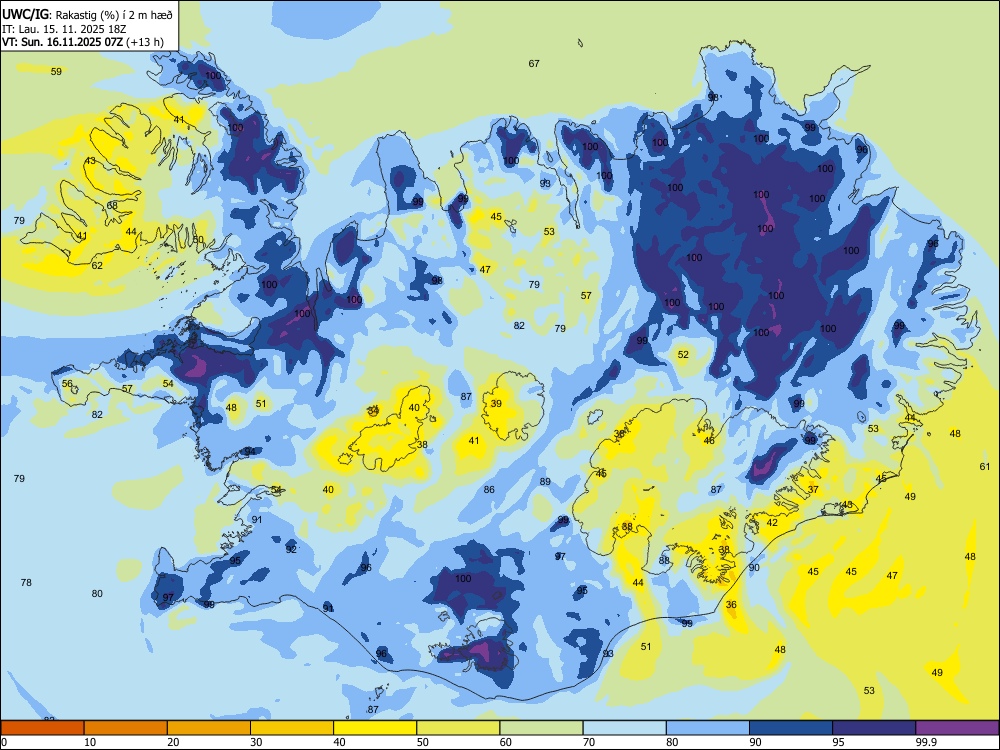Click the humidity value '59' on the map
This screenshot has width=1000, height=750.
[57, 71]
